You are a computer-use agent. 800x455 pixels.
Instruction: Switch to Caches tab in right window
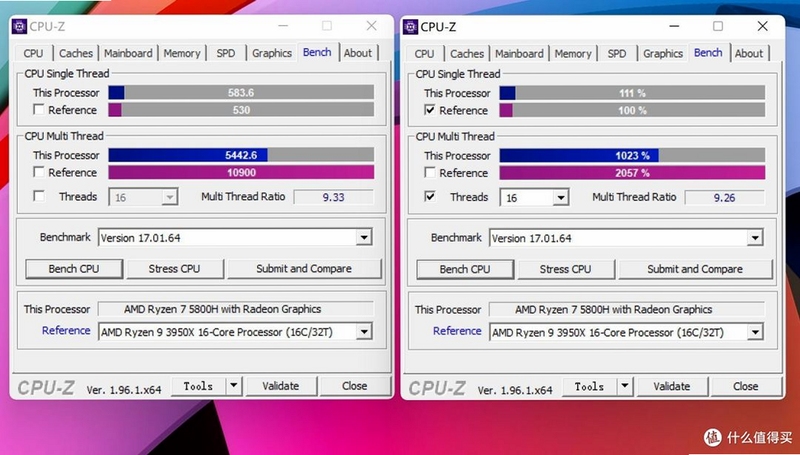click(x=466, y=54)
